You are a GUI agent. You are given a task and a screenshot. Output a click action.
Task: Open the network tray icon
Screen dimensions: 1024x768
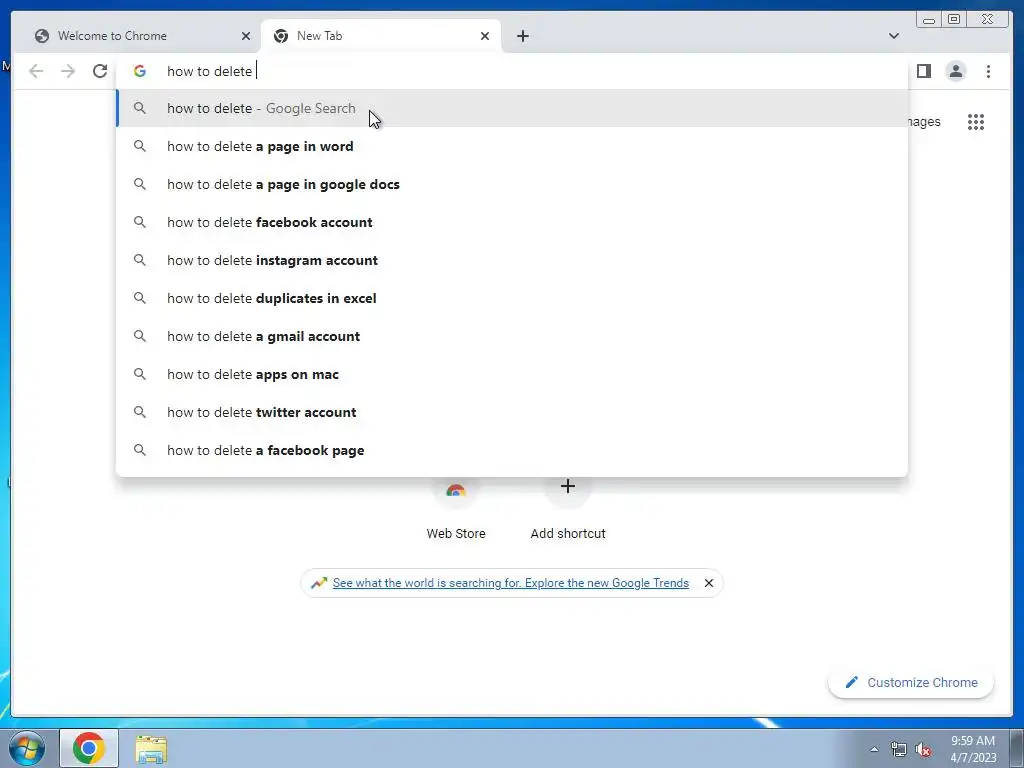[899, 749]
